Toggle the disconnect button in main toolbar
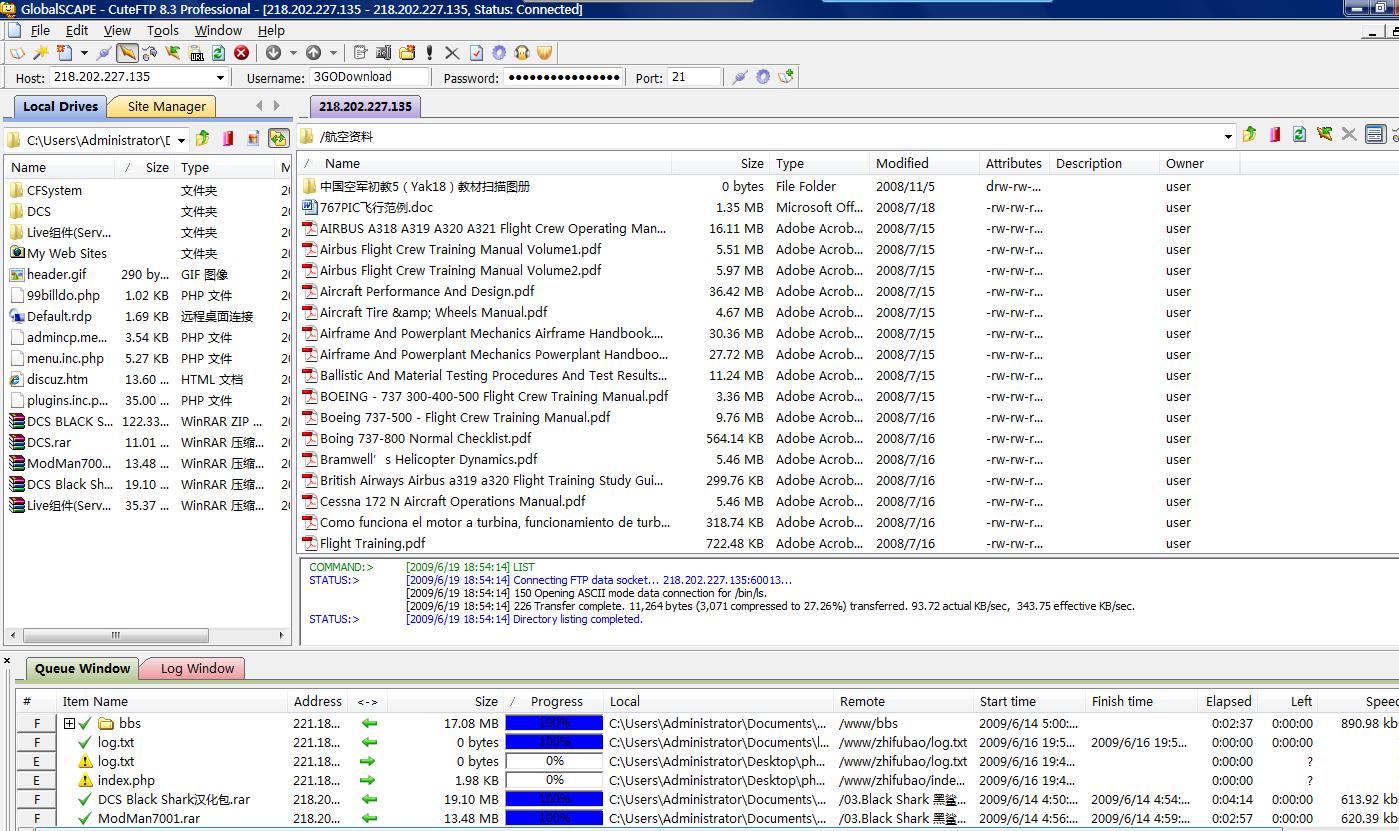Image resolution: width=1399 pixels, height=831 pixels. [x=127, y=53]
